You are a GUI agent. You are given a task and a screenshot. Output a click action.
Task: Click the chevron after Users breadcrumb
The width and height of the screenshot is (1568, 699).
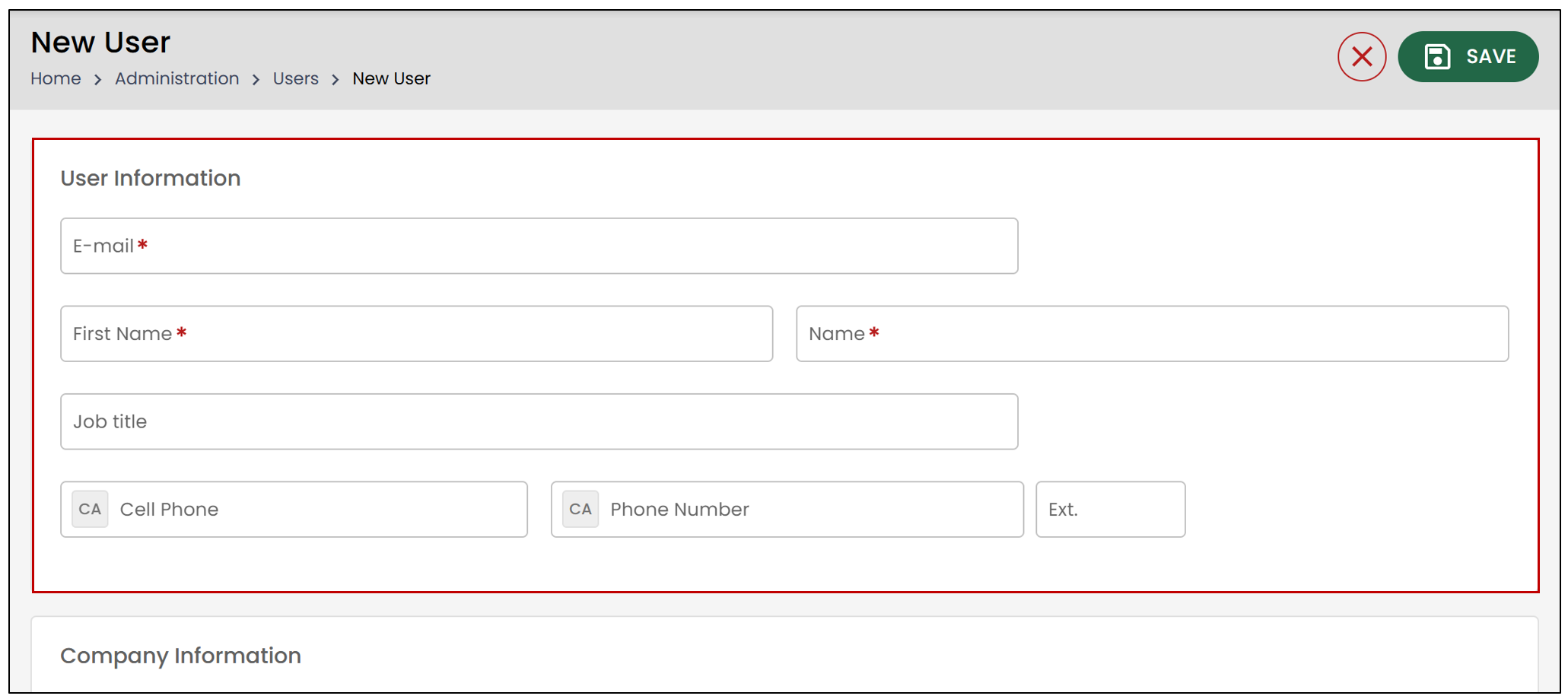point(335,79)
